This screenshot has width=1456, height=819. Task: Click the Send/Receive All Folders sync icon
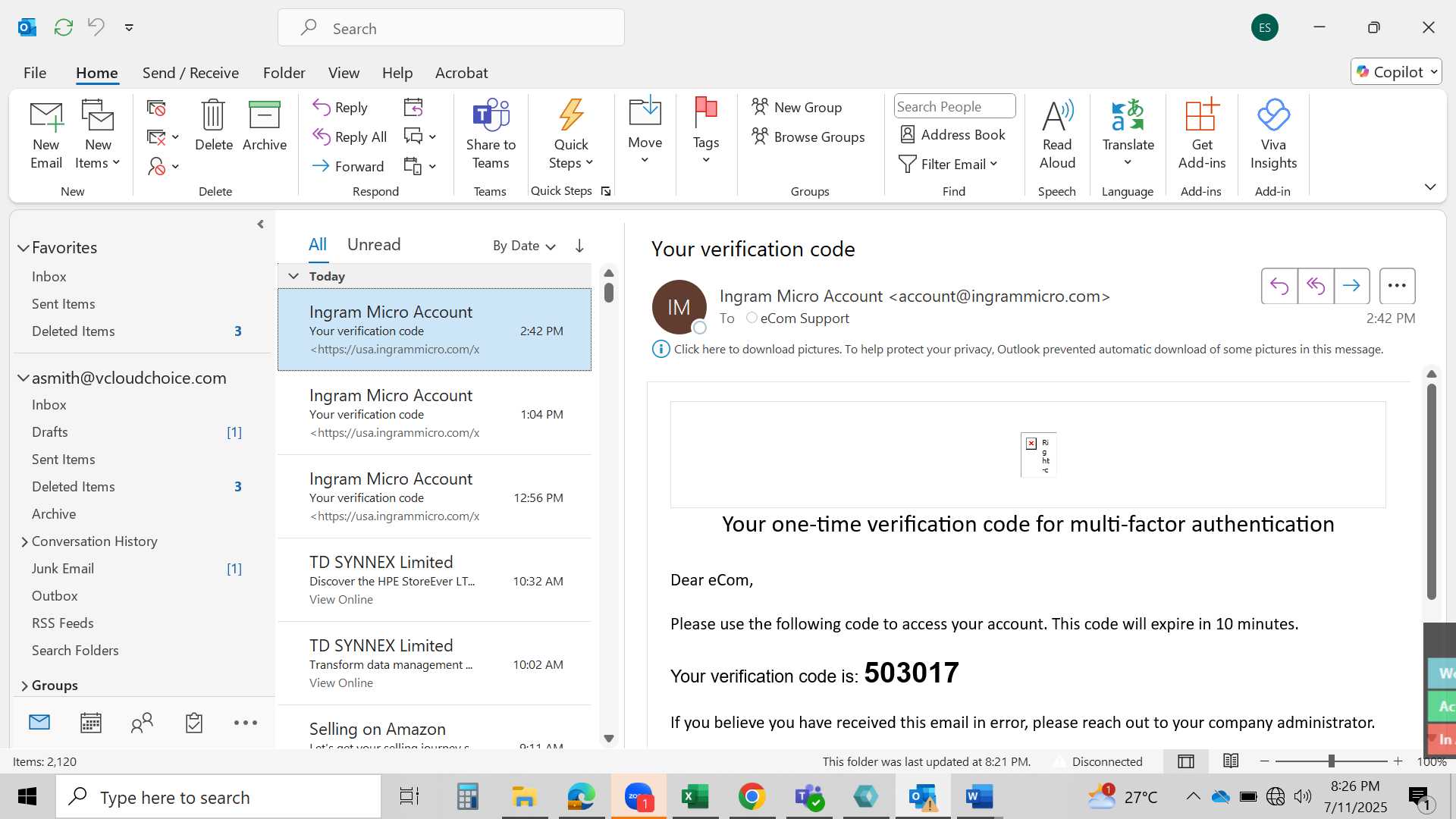pos(64,27)
